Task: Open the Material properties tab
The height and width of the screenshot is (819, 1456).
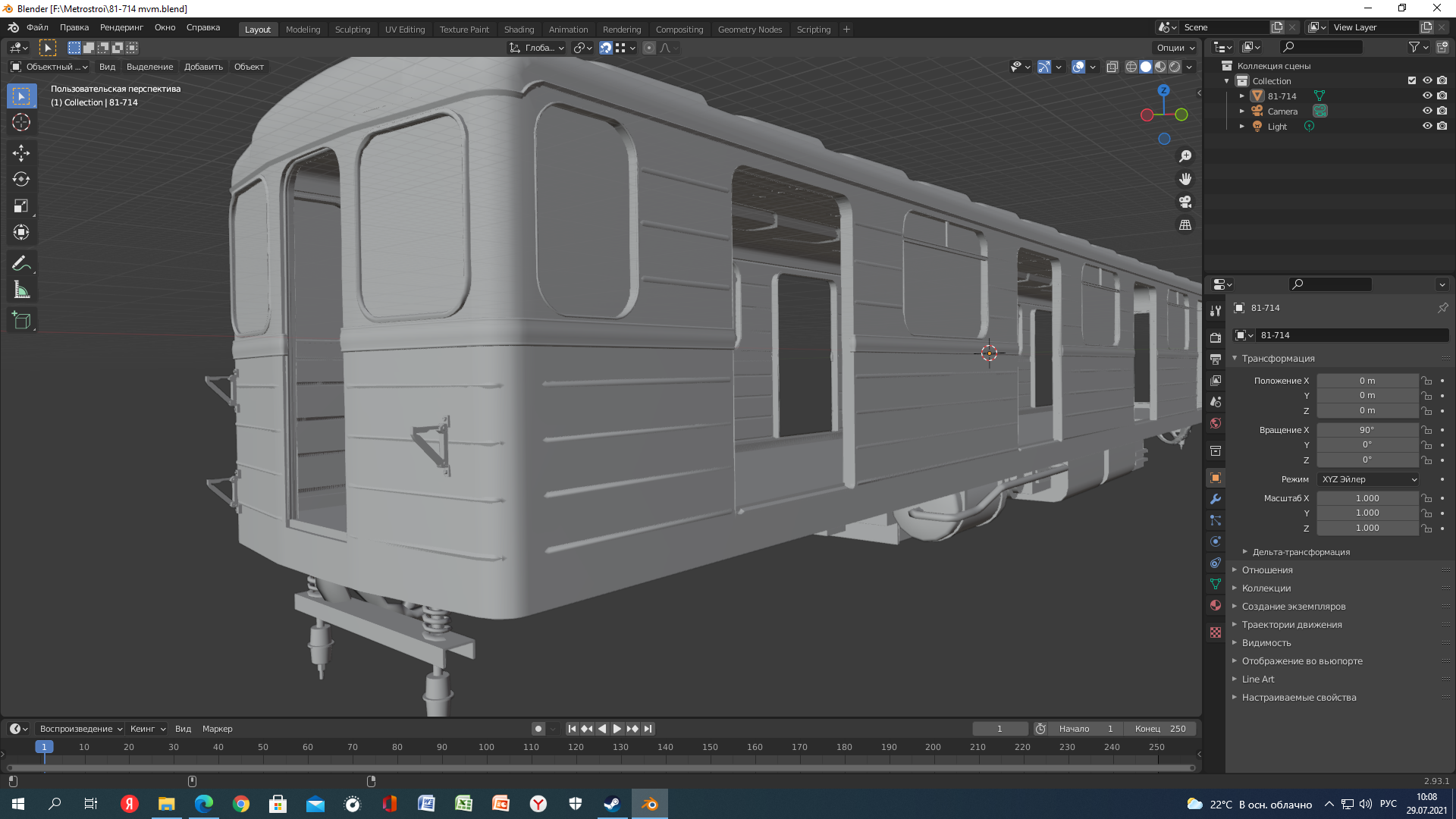Action: click(x=1216, y=606)
